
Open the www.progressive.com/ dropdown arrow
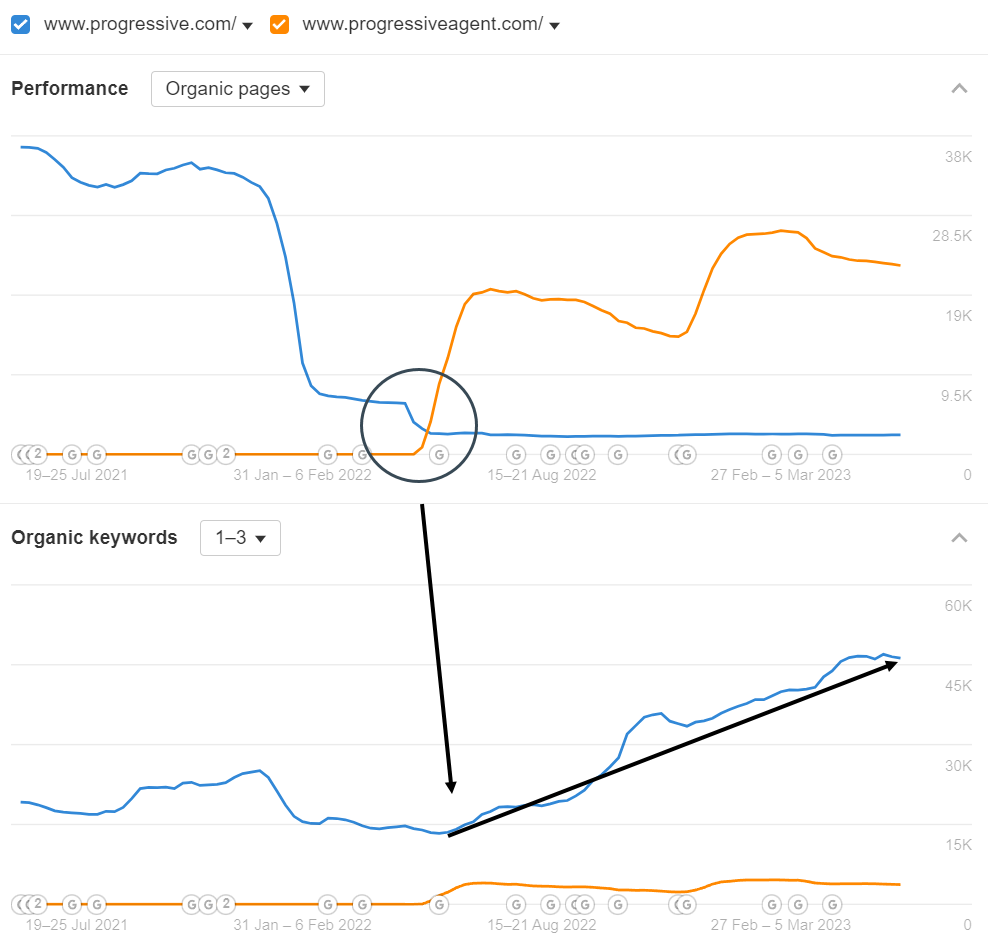tap(248, 26)
